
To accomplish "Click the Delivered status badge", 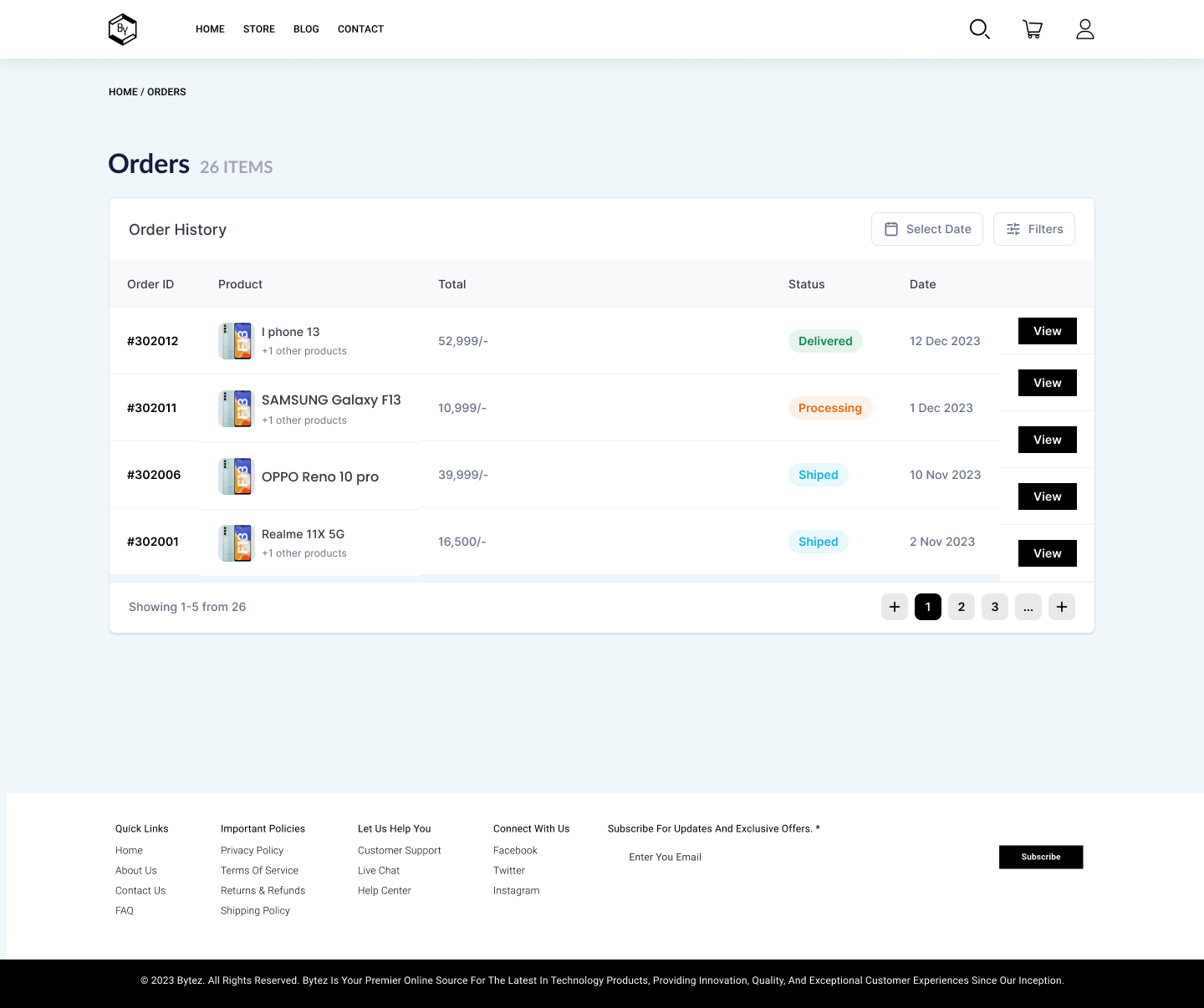I will tap(825, 341).
